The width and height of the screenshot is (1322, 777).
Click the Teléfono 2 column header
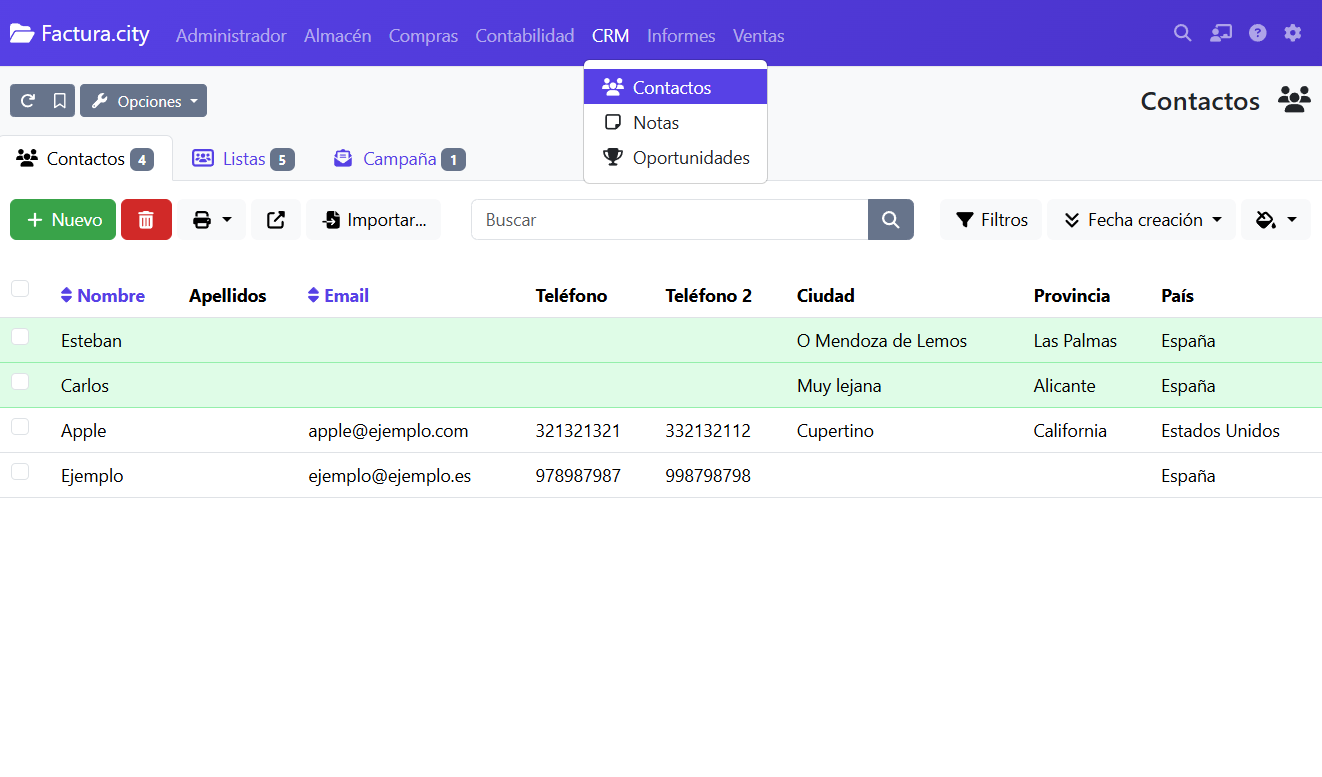pyautogui.click(x=708, y=296)
